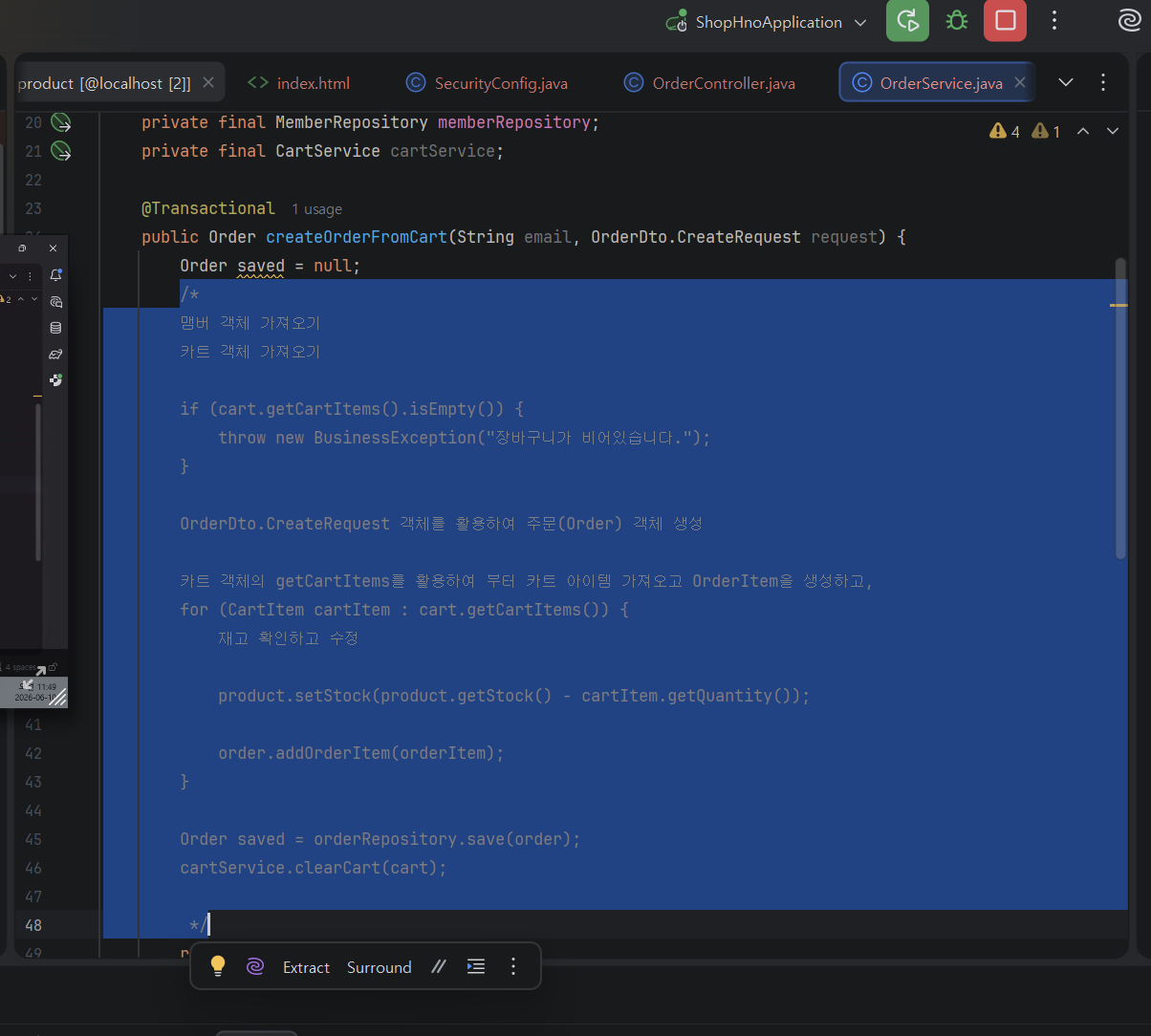Image resolution: width=1151 pixels, height=1036 pixels.
Task: Click '4 spaces' indent setting in small window
Action: (21, 667)
